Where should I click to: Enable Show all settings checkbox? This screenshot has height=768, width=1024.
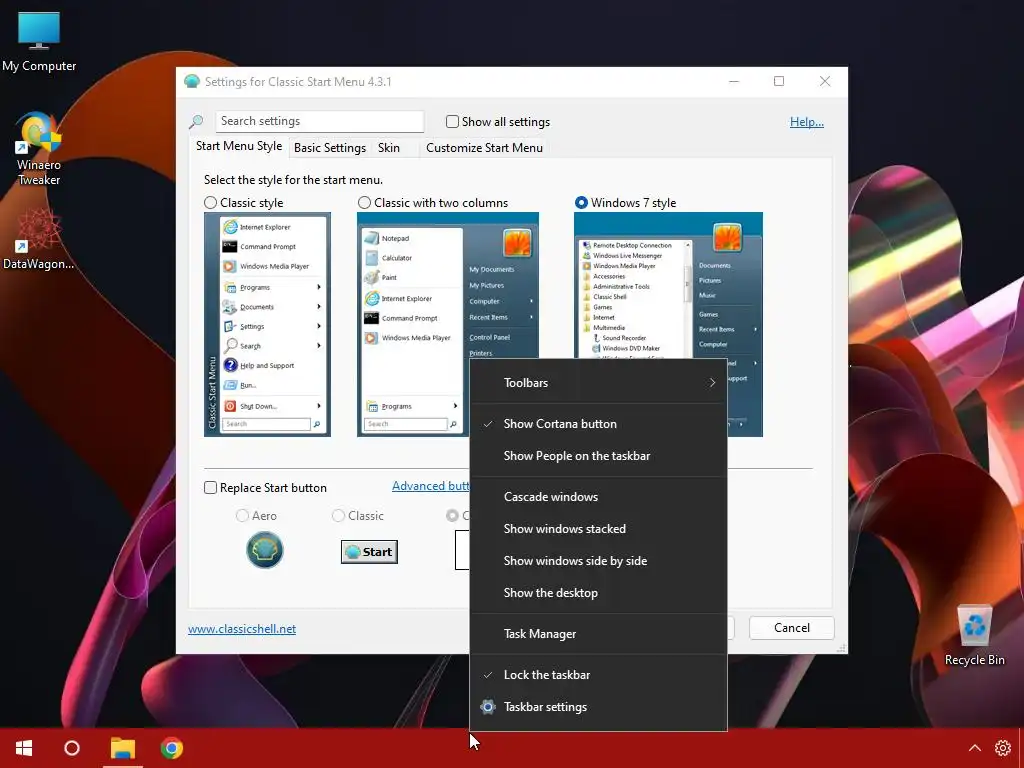click(452, 121)
